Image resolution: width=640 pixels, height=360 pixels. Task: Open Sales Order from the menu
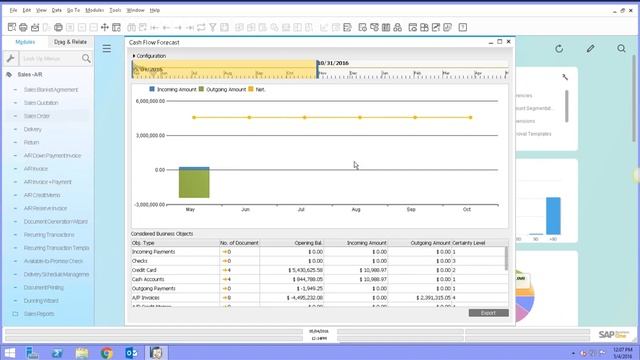[x=36, y=116]
